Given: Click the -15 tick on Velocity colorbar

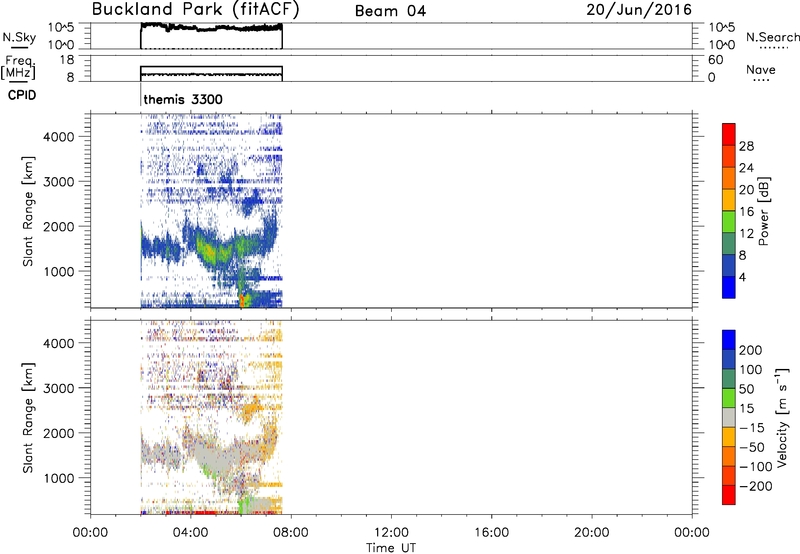Looking at the screenshot, I should coord(752,428).
